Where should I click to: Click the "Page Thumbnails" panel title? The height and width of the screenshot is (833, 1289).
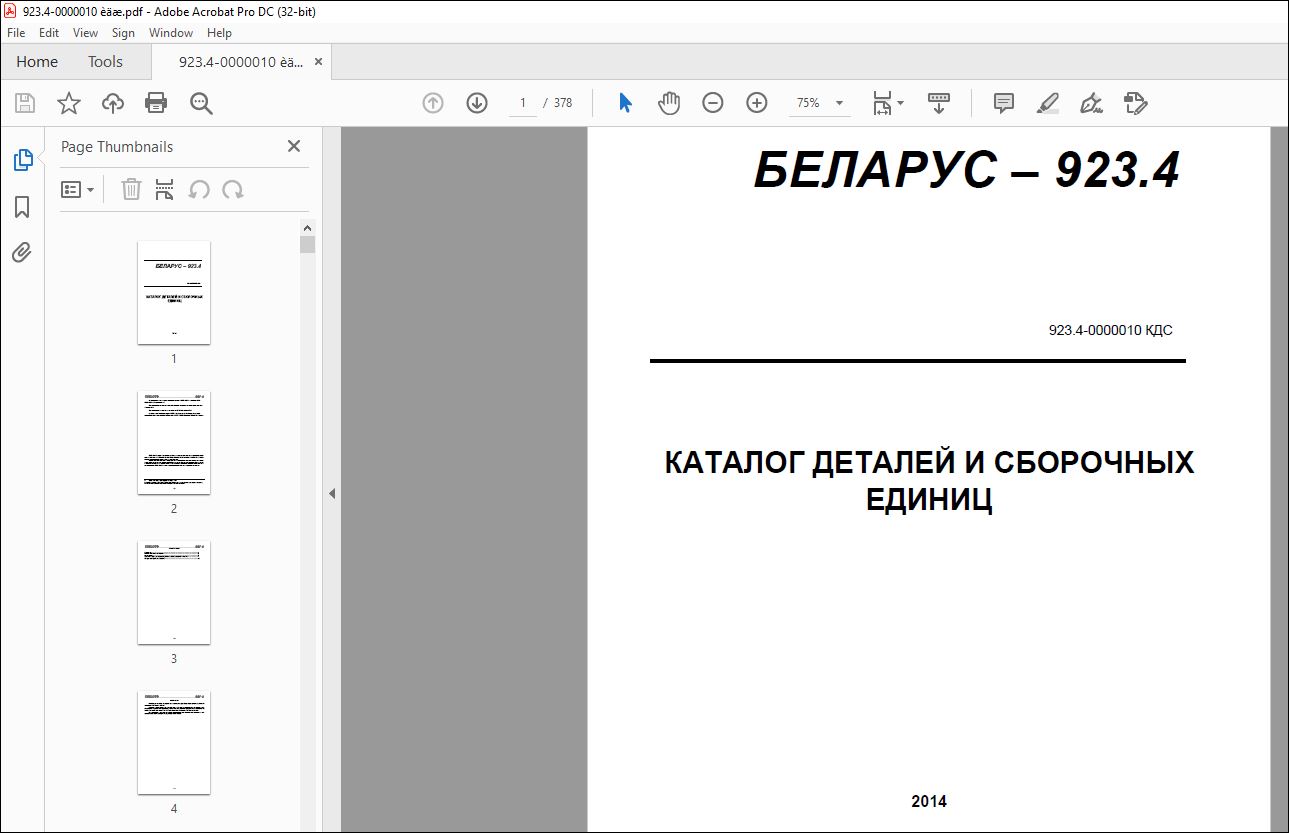coord(117,146)
